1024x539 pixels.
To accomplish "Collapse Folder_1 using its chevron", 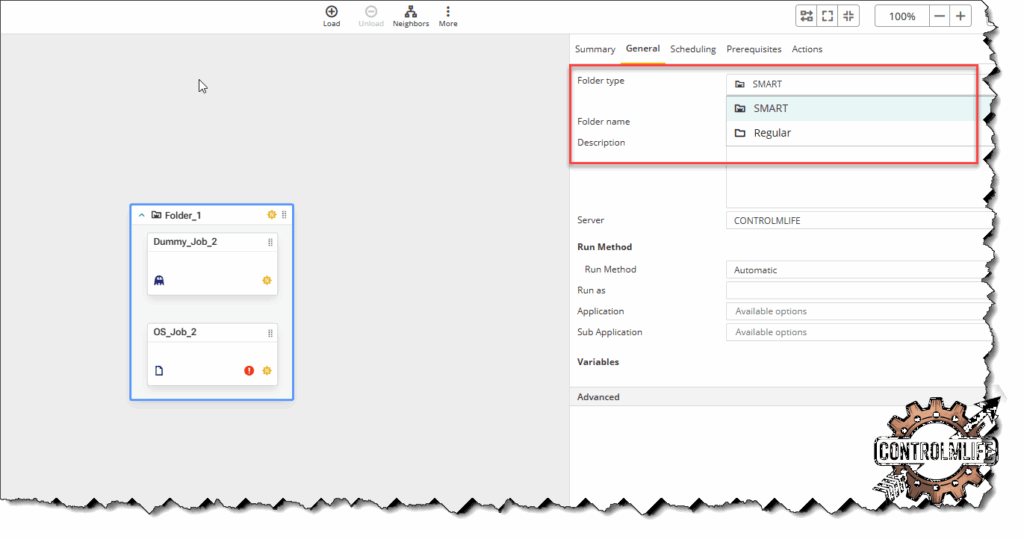I will (142, 215).
